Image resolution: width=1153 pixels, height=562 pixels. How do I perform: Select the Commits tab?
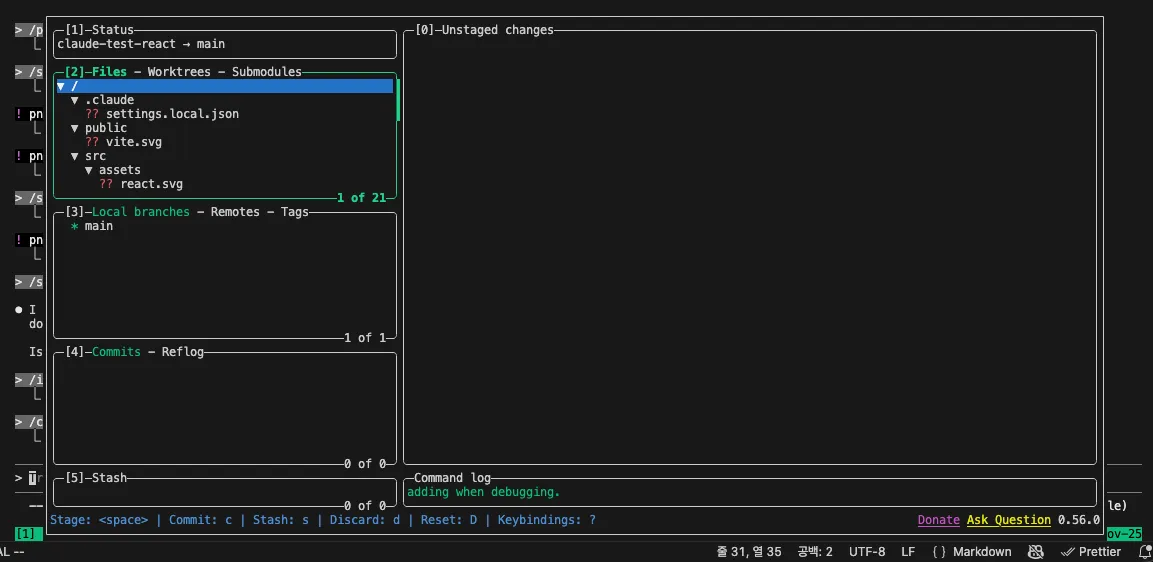[x=116, y=352]
